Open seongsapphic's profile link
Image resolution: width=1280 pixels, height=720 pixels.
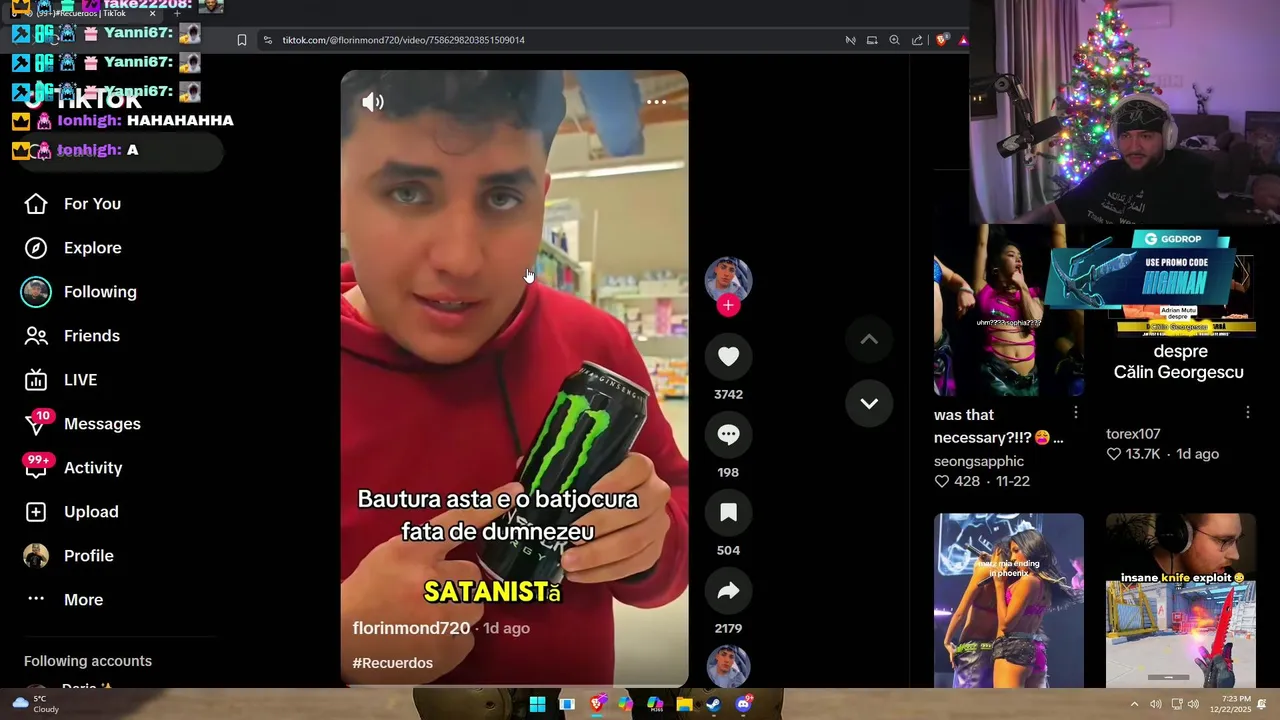(x=979, y=461)
